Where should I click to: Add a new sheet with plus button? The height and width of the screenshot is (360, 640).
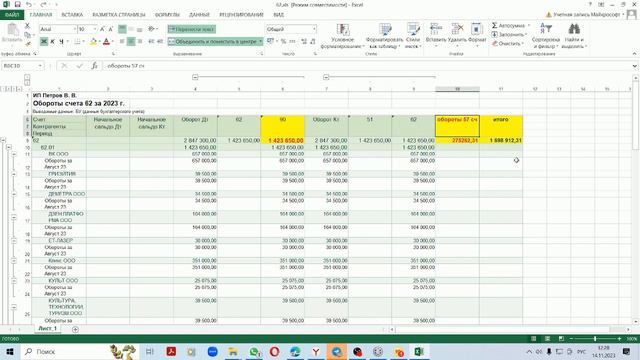(x=75, y=329)
